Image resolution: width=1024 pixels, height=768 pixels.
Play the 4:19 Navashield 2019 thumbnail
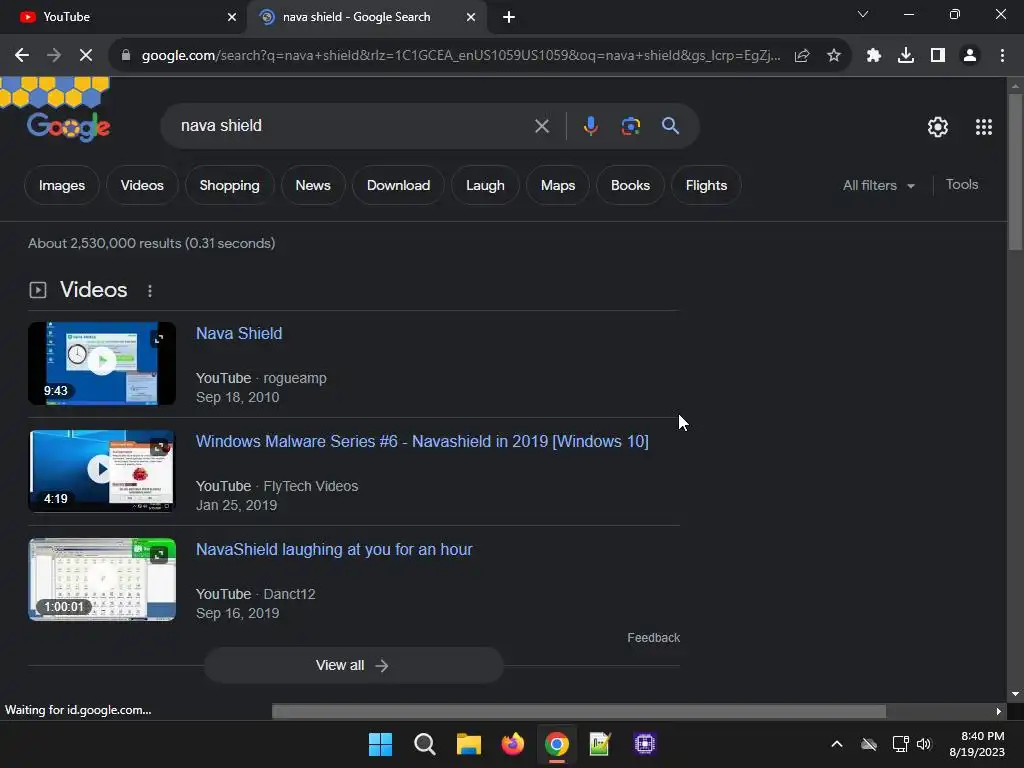pyautogui.click(x=102, y=471)
